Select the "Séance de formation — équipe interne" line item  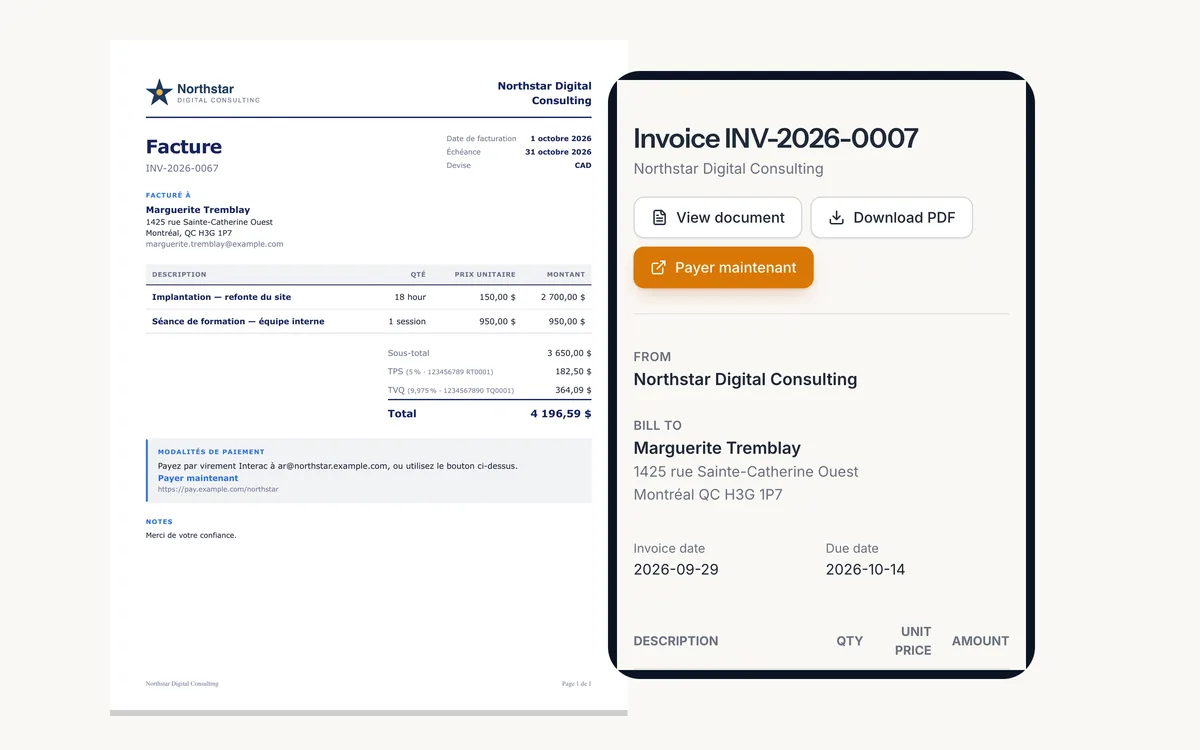point(238,321)
